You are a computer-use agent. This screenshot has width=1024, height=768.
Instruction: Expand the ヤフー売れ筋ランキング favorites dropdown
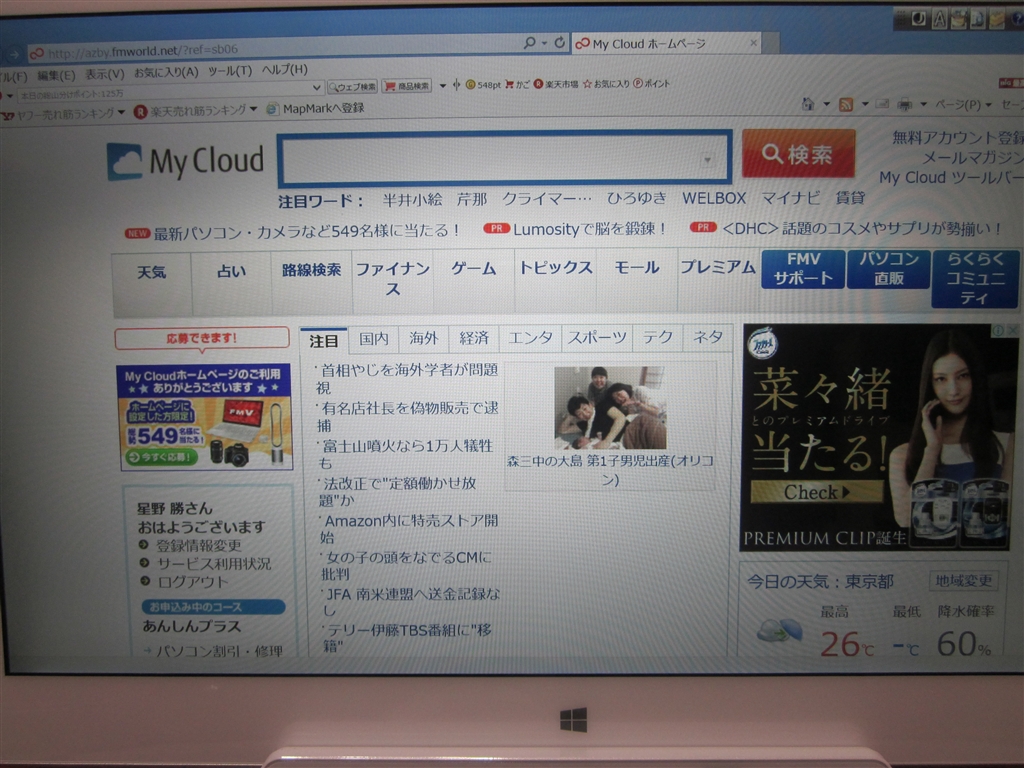[x=121, y=112]
